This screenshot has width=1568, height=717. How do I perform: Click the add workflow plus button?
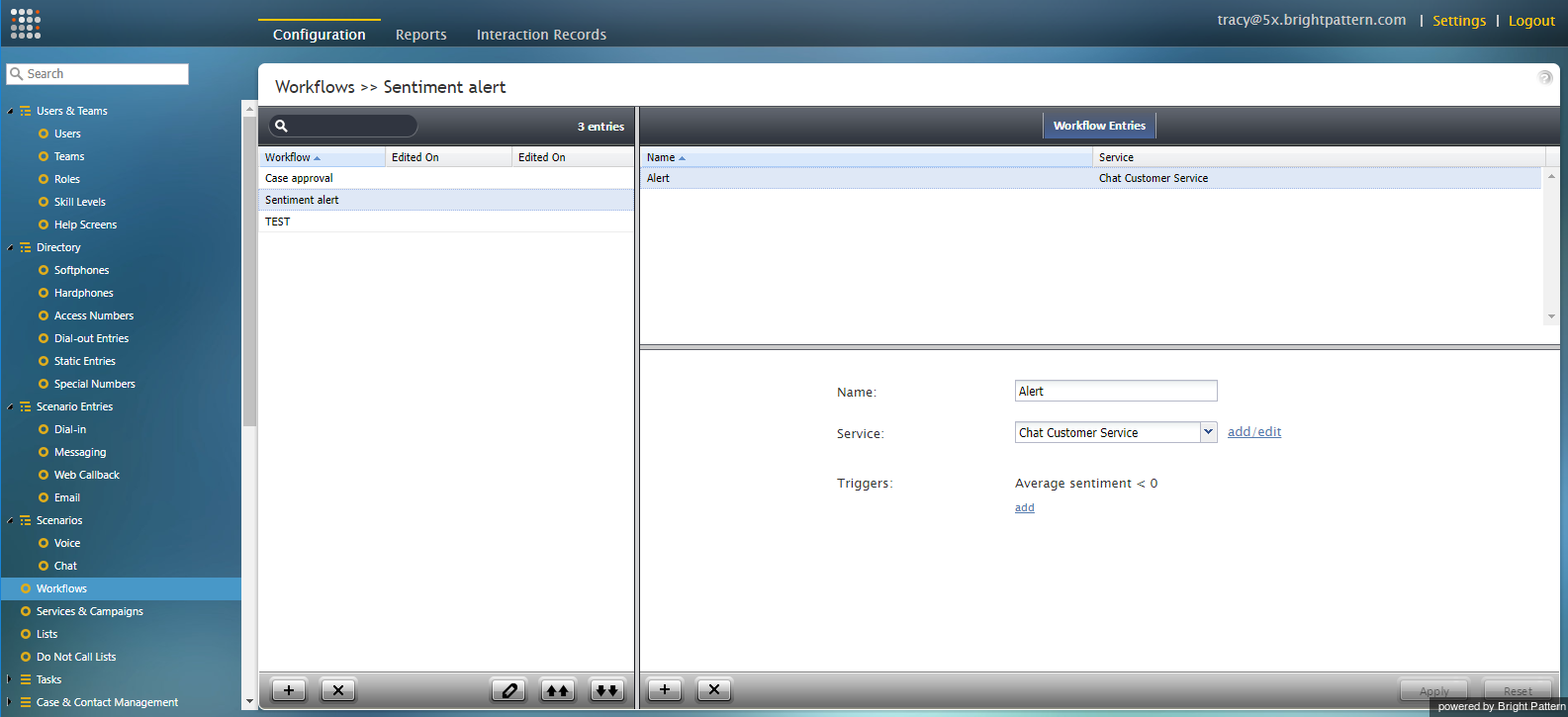click(288, 690)
